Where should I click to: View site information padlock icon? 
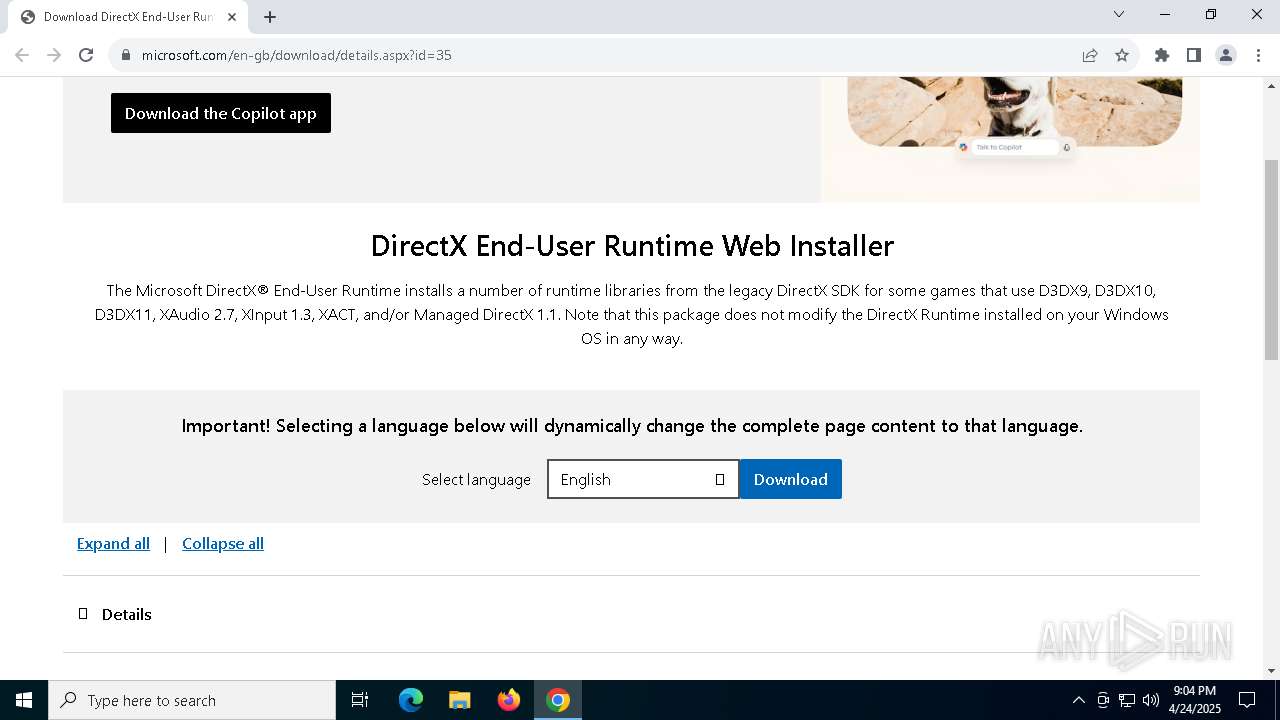(x=126, y=55)
